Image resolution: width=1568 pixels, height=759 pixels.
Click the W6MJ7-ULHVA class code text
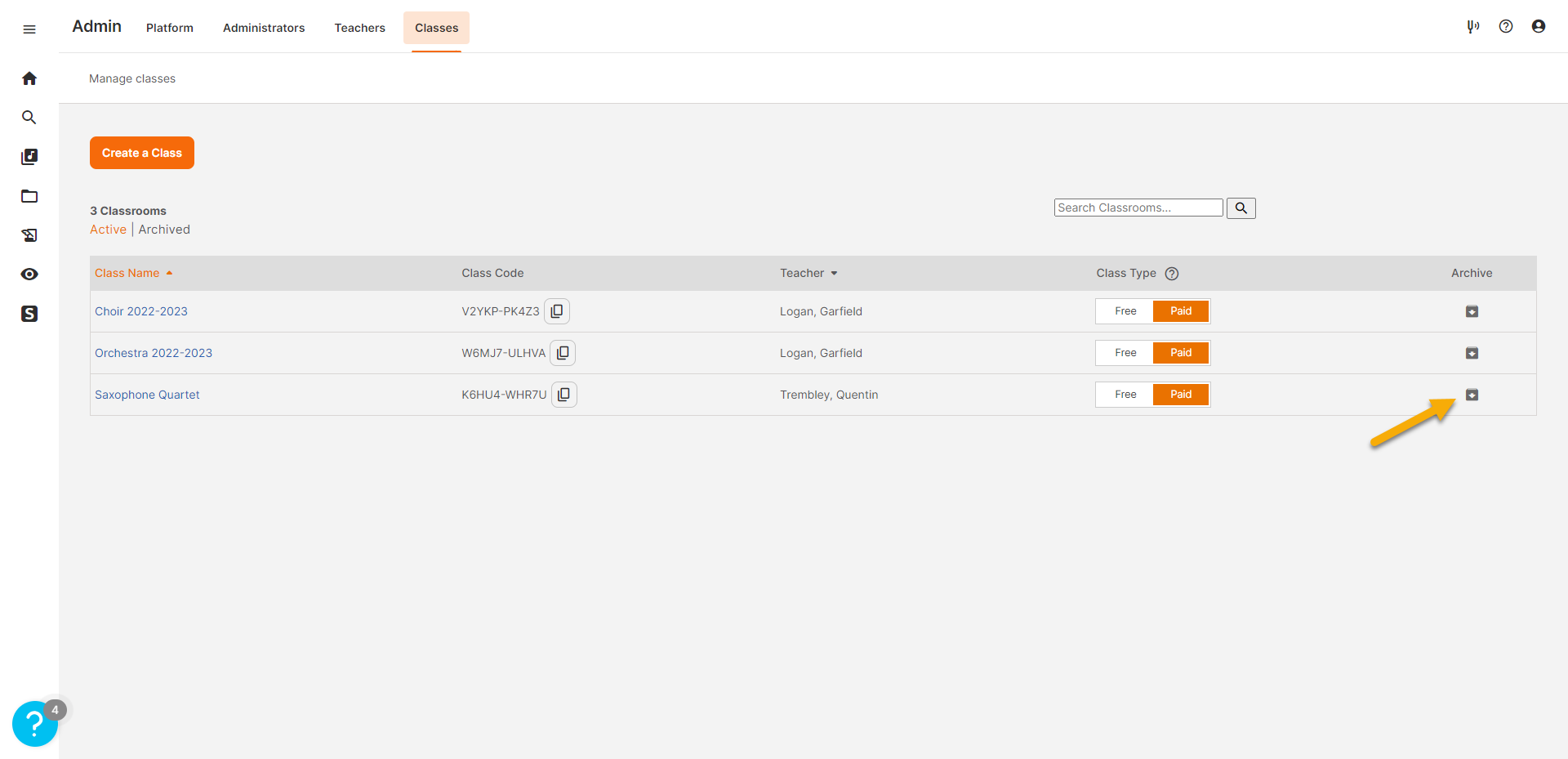pos(503,353)
